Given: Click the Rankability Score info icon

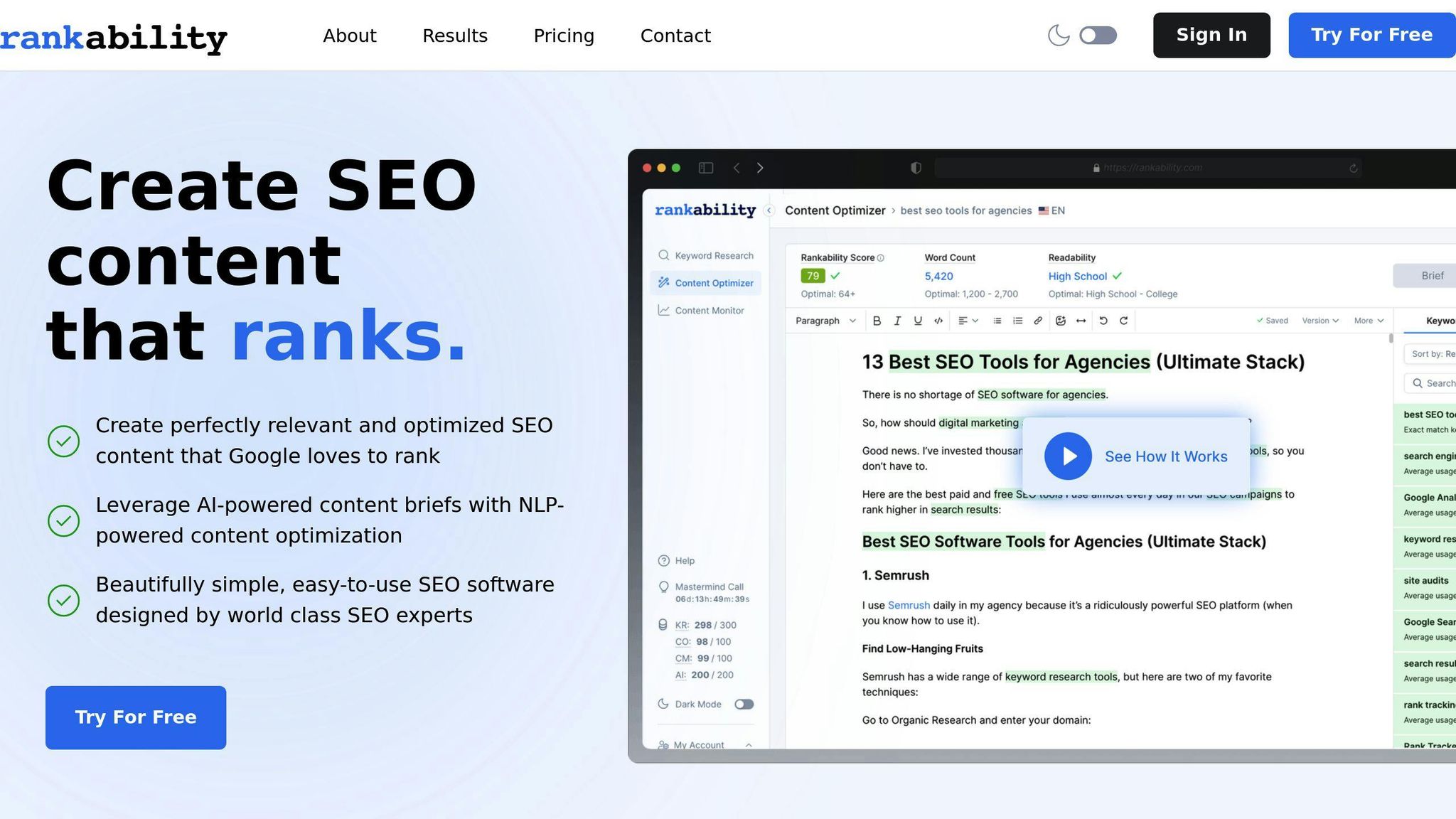Looking at the screenshot, I should [x=881, y=258].
